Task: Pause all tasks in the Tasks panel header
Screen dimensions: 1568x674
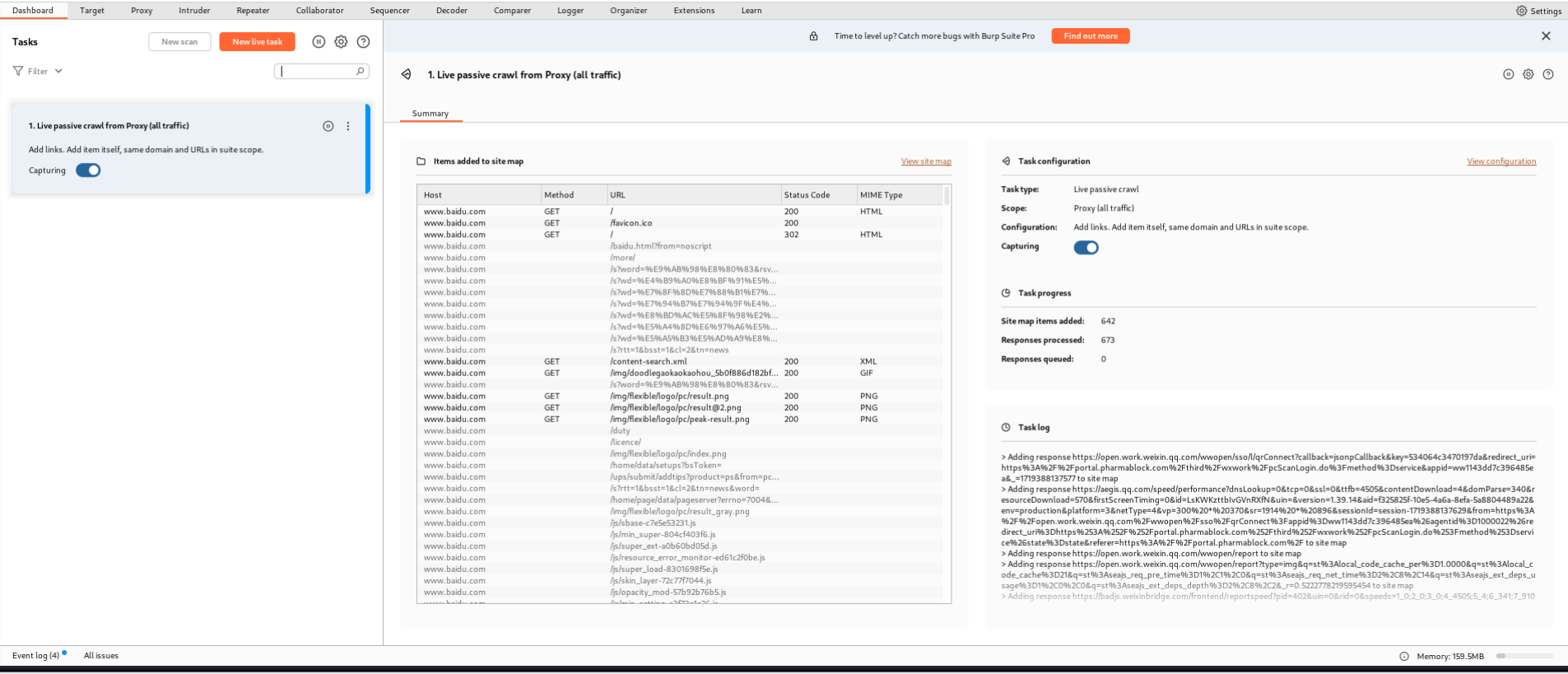Action: point(319,42)
